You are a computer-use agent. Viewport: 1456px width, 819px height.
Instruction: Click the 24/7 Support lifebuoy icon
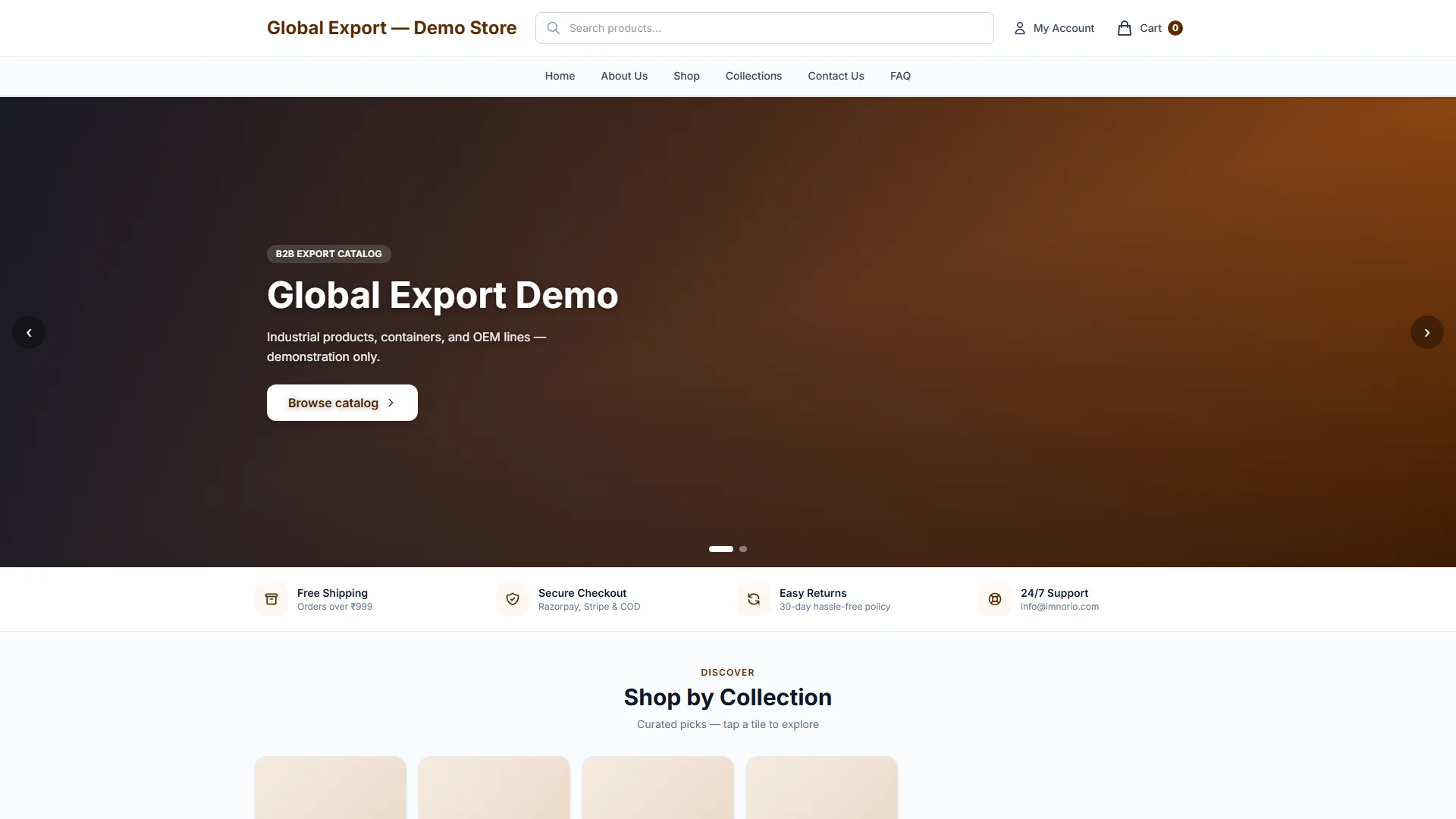pyautogui.click(x=995, y=599)
